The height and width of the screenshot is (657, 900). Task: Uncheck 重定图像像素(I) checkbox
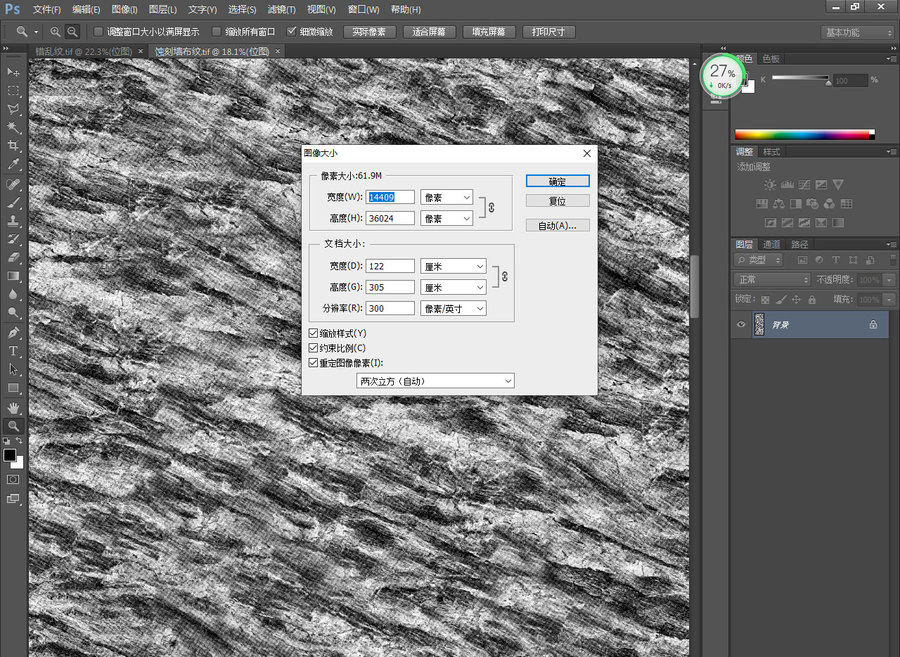click(x=313, y=363)
